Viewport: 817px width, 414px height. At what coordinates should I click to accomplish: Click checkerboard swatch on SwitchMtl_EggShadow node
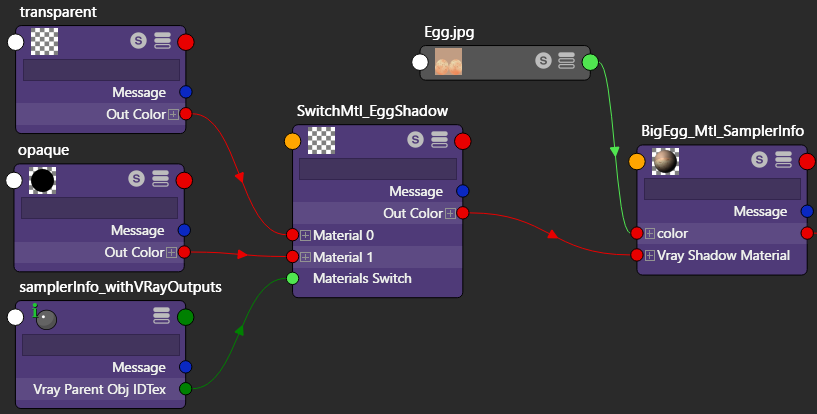pyautogui.click(x=321, y=141)
